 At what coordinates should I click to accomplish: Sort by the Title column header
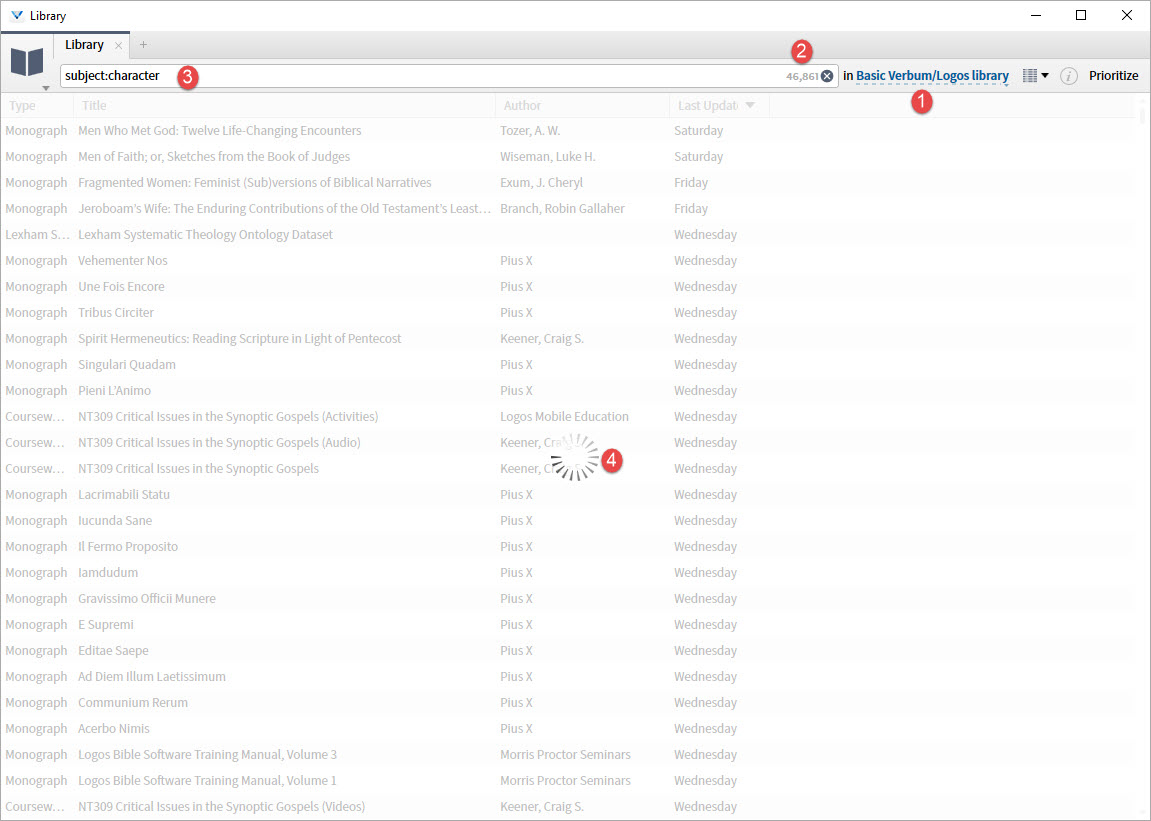(x=94, y=106)
